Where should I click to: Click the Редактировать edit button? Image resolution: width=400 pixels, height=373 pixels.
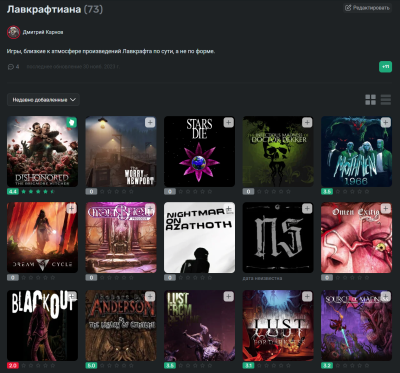[367, 8]
